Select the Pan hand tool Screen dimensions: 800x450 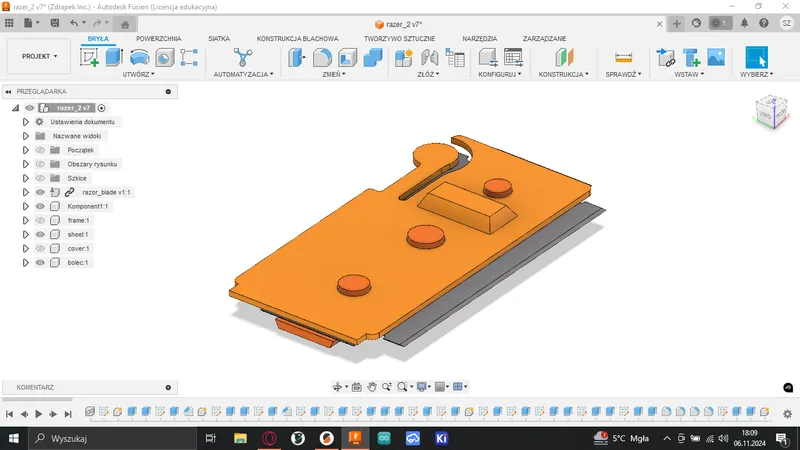pos(372,386)
